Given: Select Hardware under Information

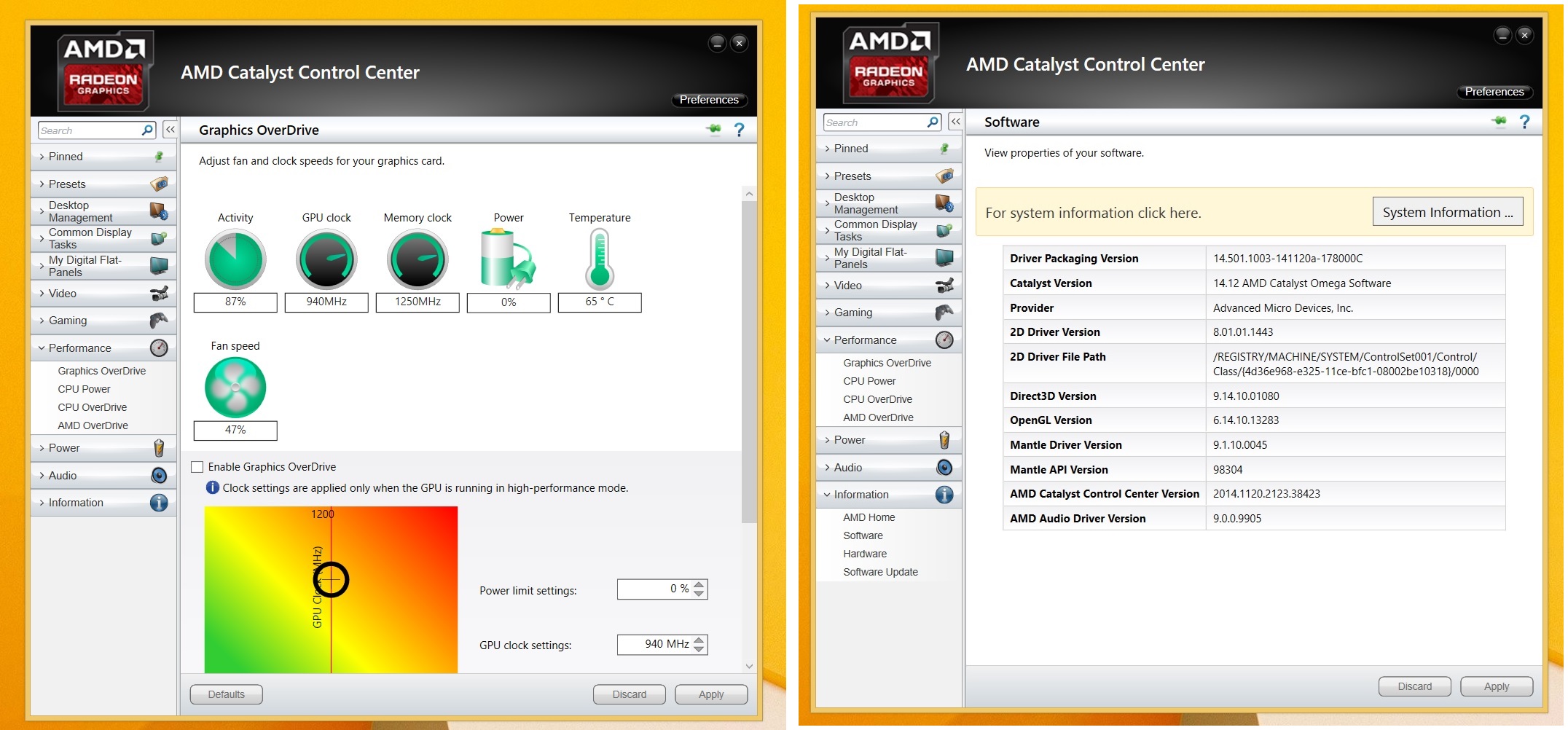Looking at the screenshot, I should (x=865, y=554).
